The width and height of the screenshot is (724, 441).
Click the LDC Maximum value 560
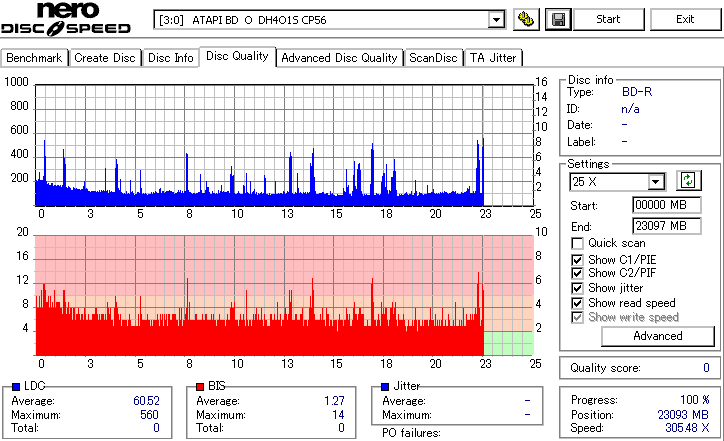click(x=149, y=415)
